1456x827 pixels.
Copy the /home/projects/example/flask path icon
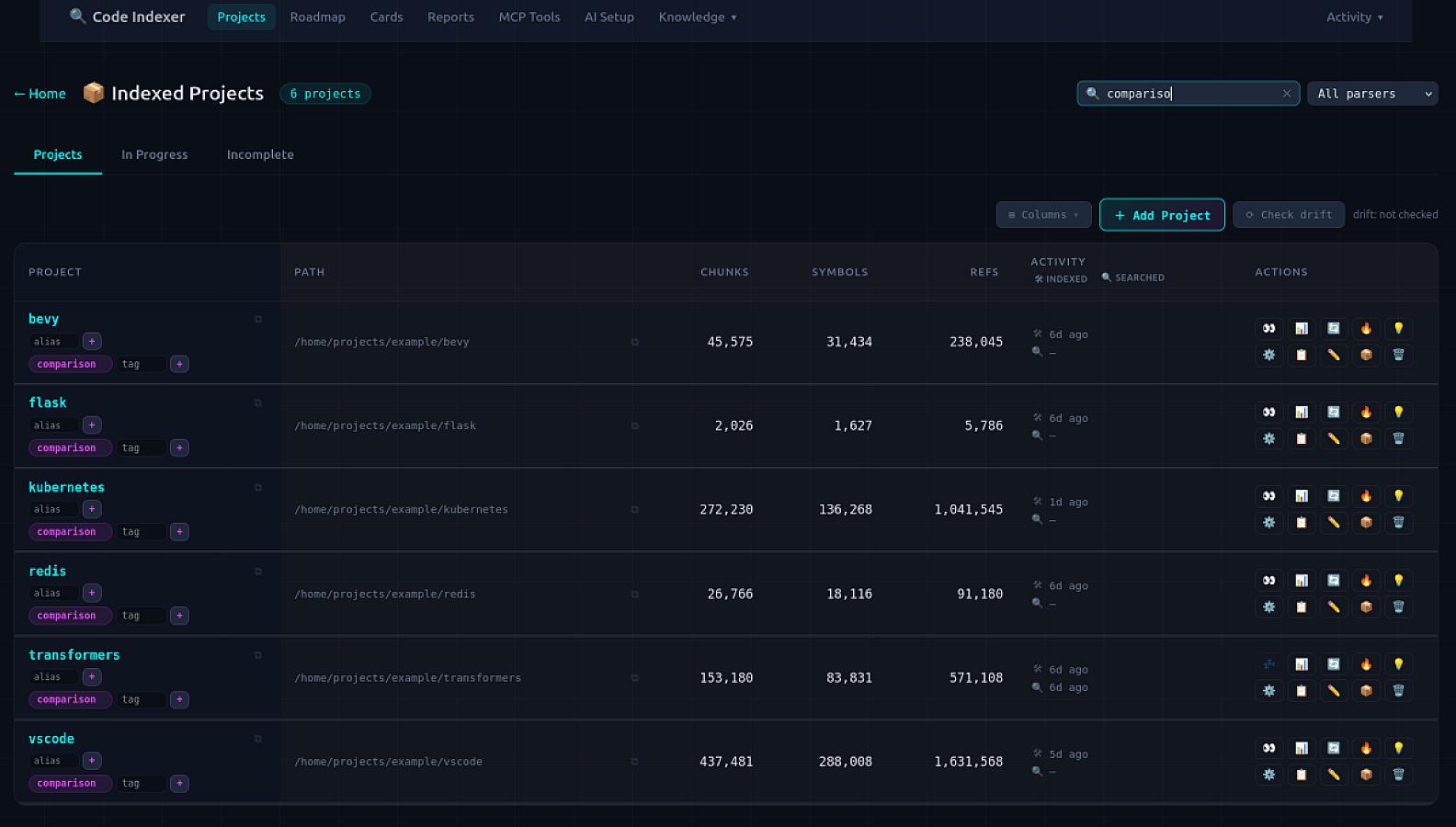click(634, 425)
